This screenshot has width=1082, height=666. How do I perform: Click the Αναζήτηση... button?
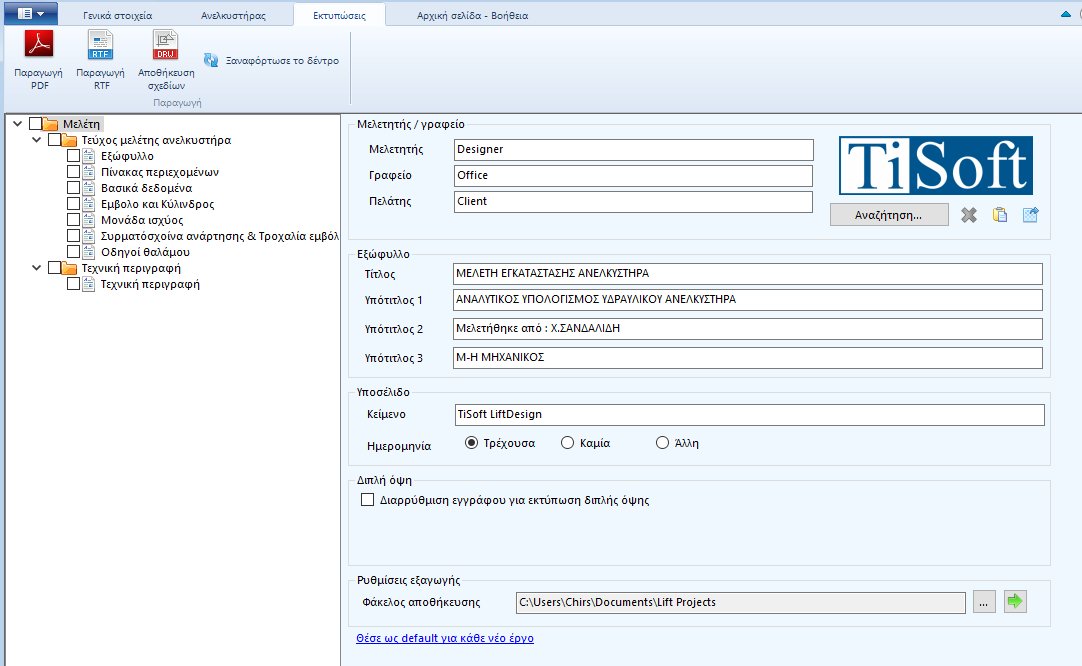[888, 213]
